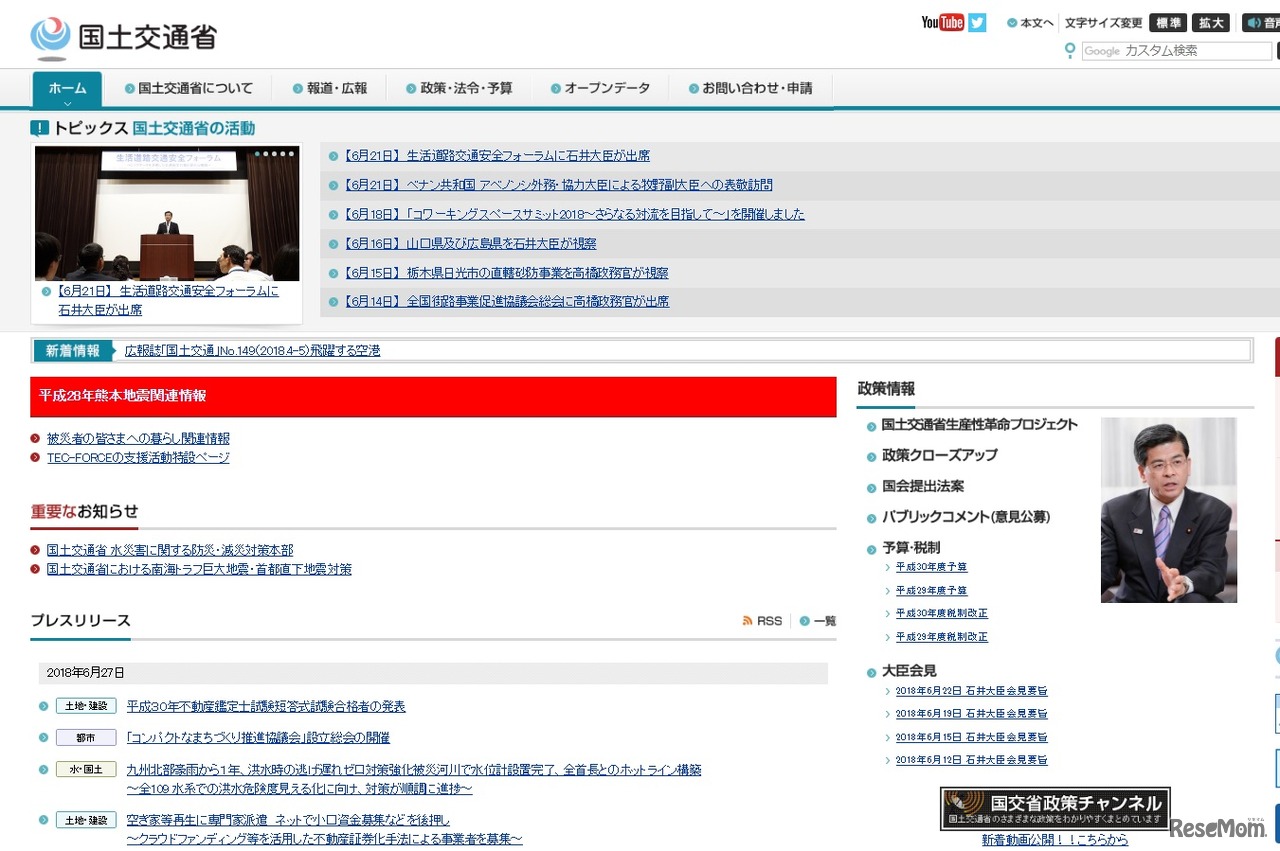The height and width of the screenshot is (851, 1280).
Task: Switch to the ホーム tab
Action: (66, 88)
